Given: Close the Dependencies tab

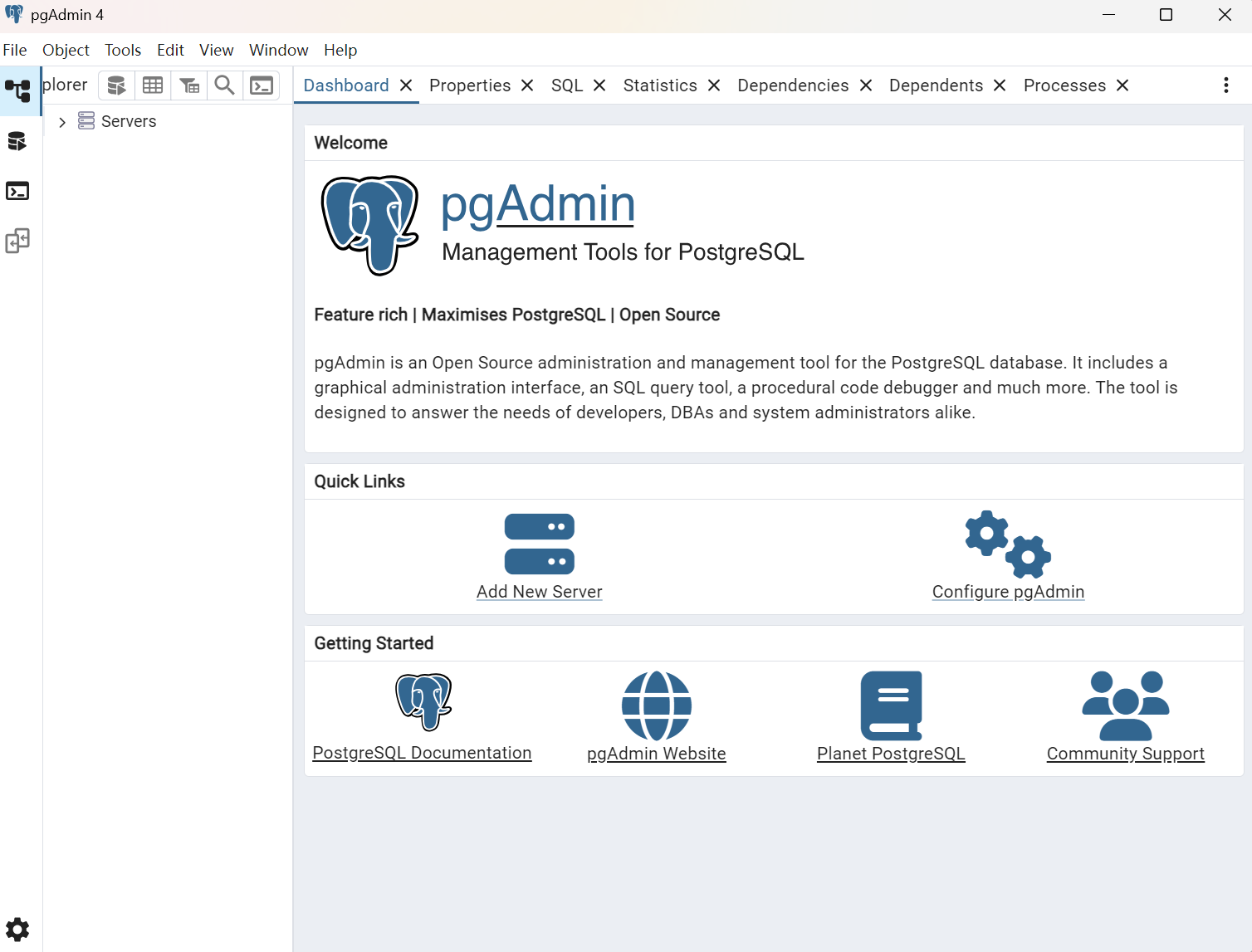Looking at the screenshot, I should pos(866,85).
